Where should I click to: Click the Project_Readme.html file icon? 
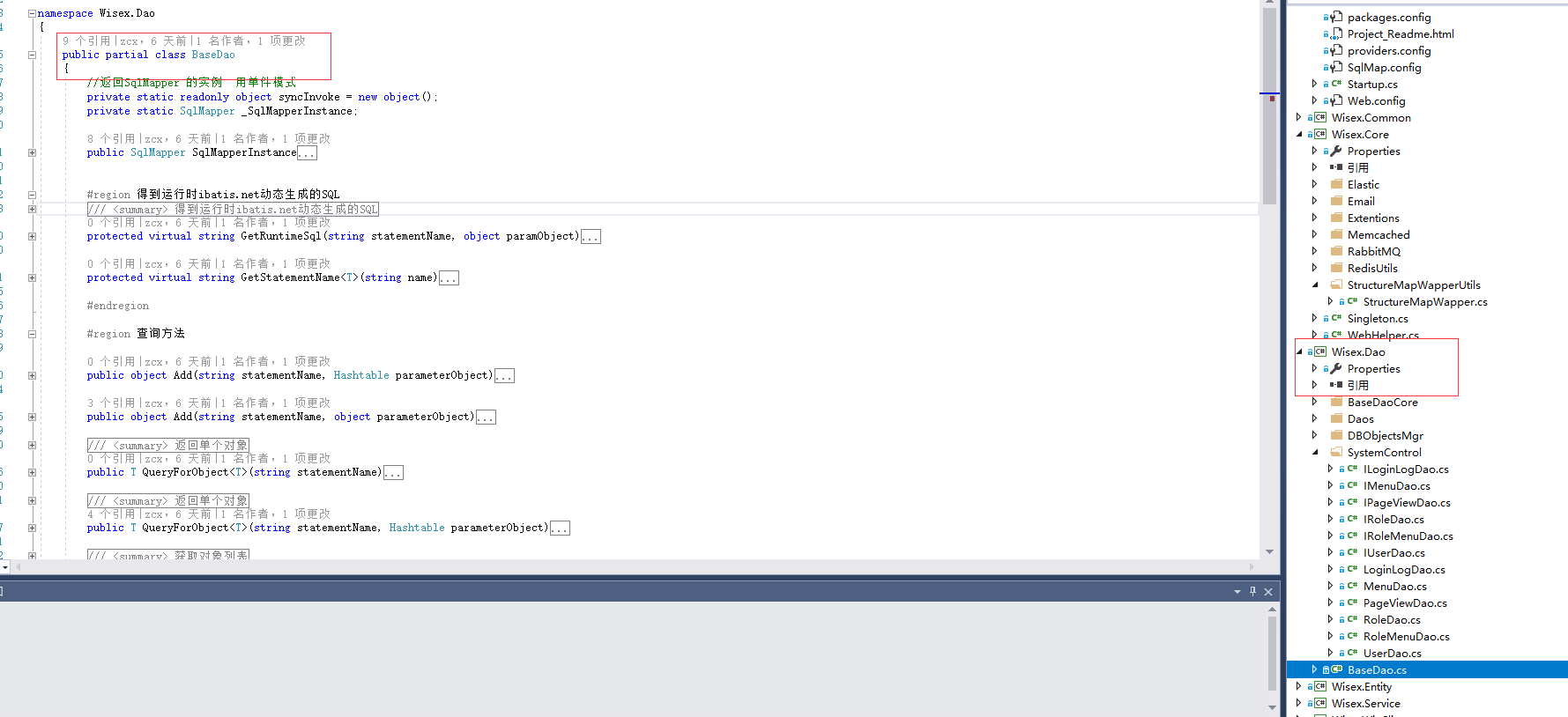[x=1336, y=33]
